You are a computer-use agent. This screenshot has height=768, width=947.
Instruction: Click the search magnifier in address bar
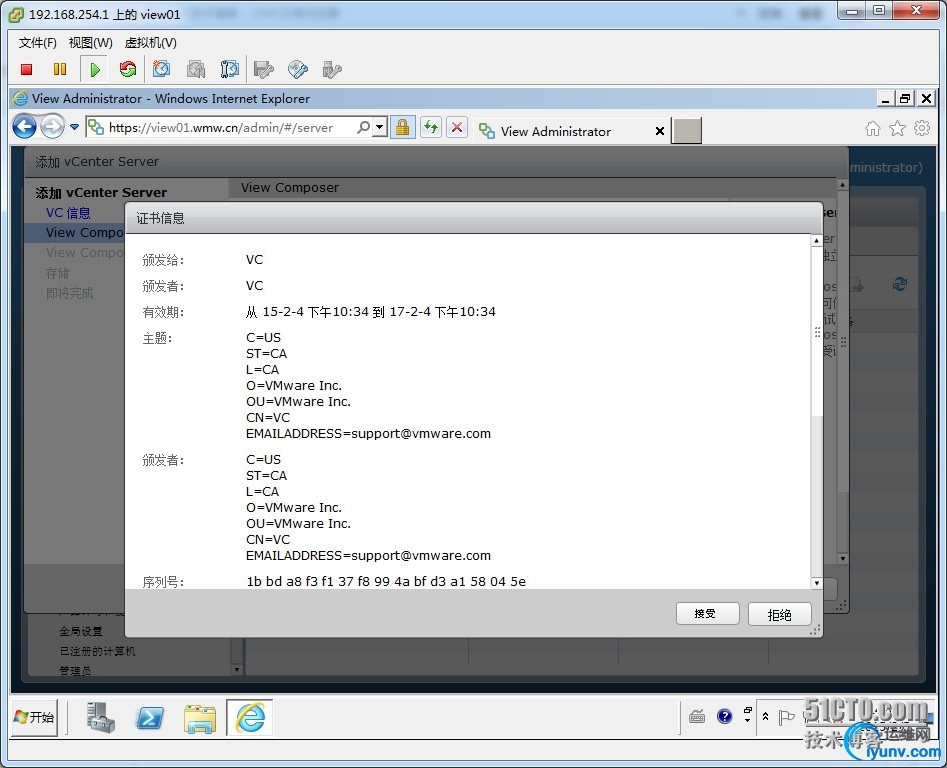[364, 127]
